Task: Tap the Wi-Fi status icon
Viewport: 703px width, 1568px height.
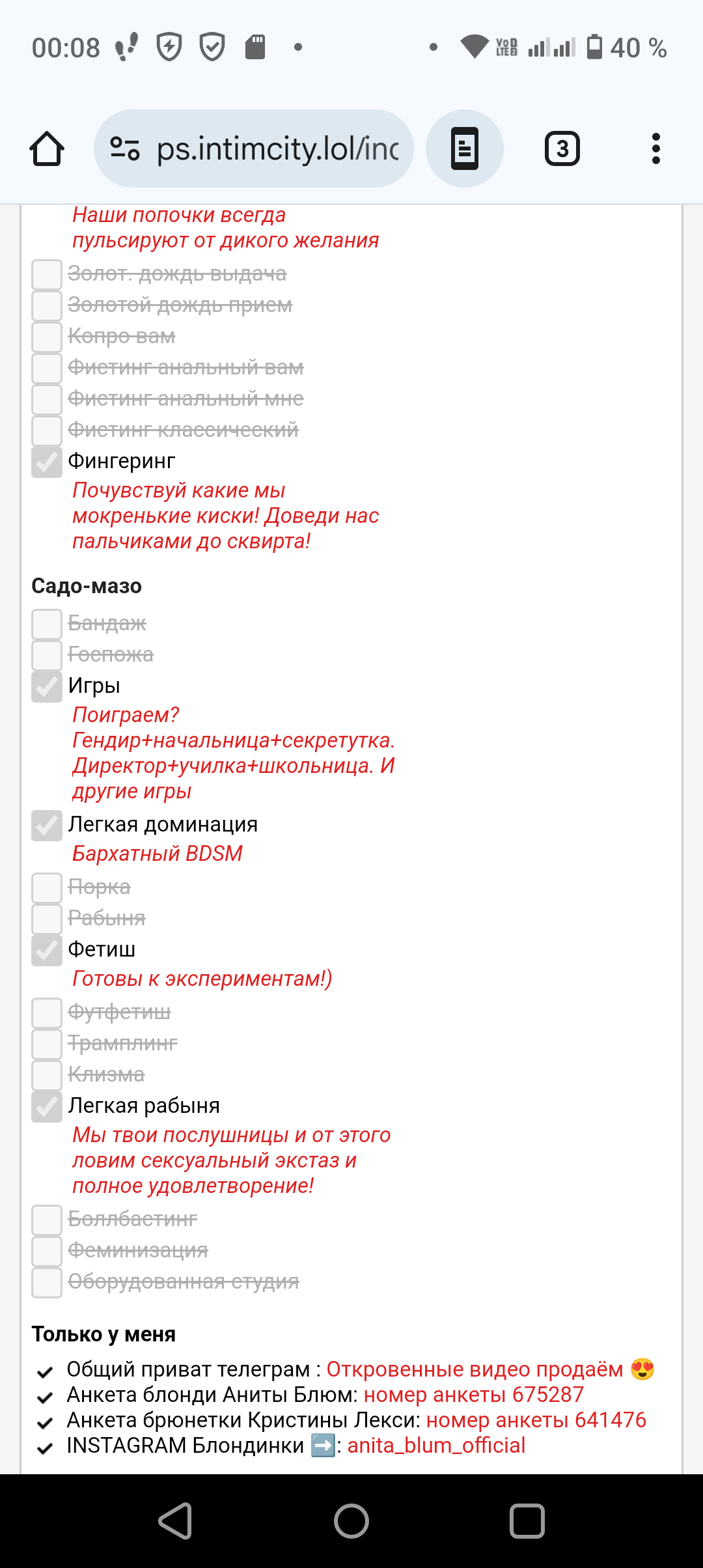Action: pos(475,47)
